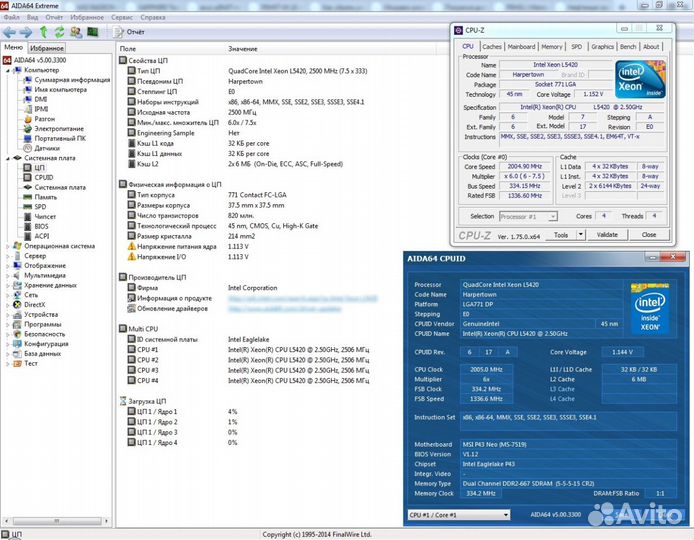Click the Отчёт report toolbar button
This screenshot has height=540, width=694.
pos(129,32)
